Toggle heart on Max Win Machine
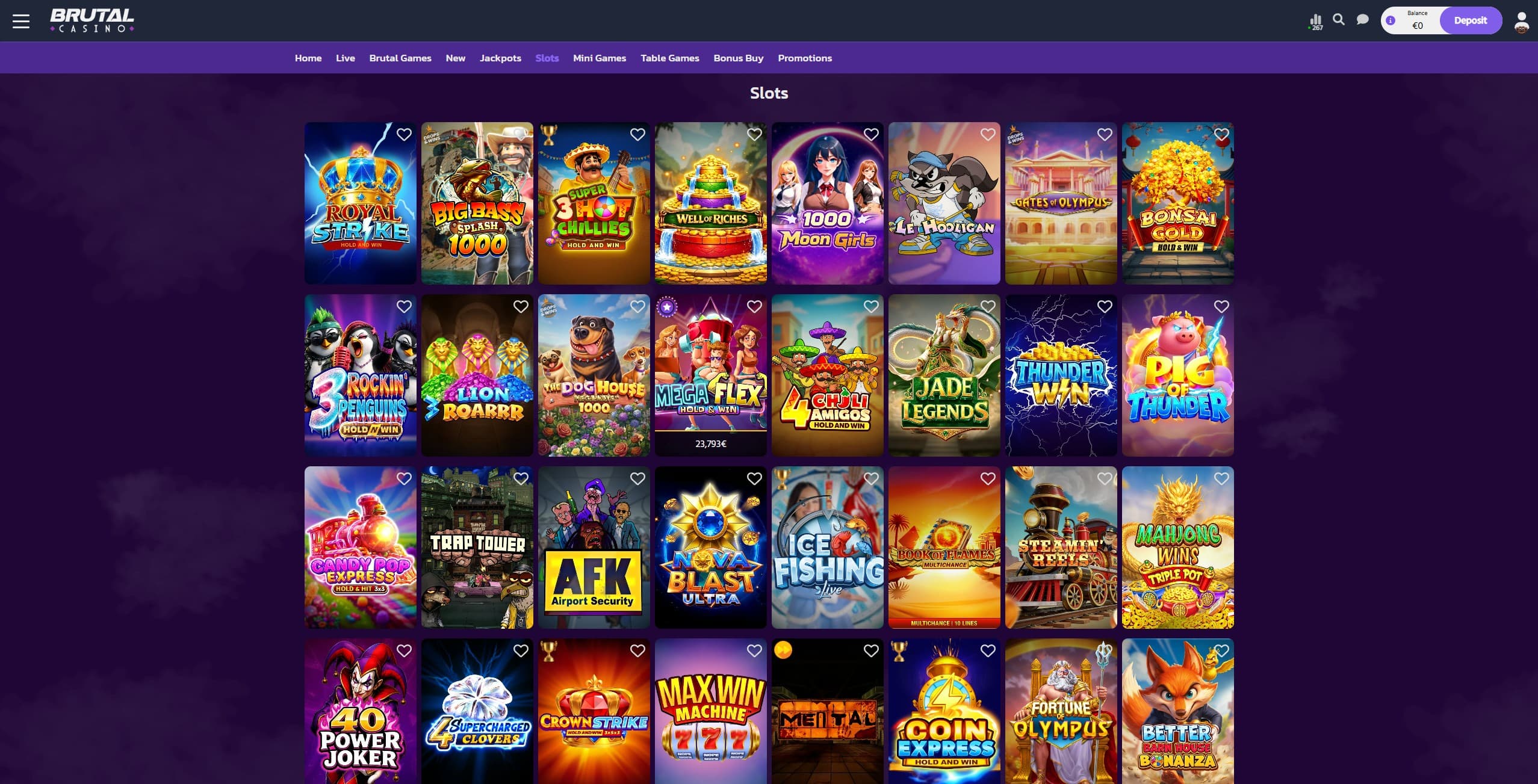Image resolution: width=1538 pixels, height=784 pixels. click(x=754, y=651)
